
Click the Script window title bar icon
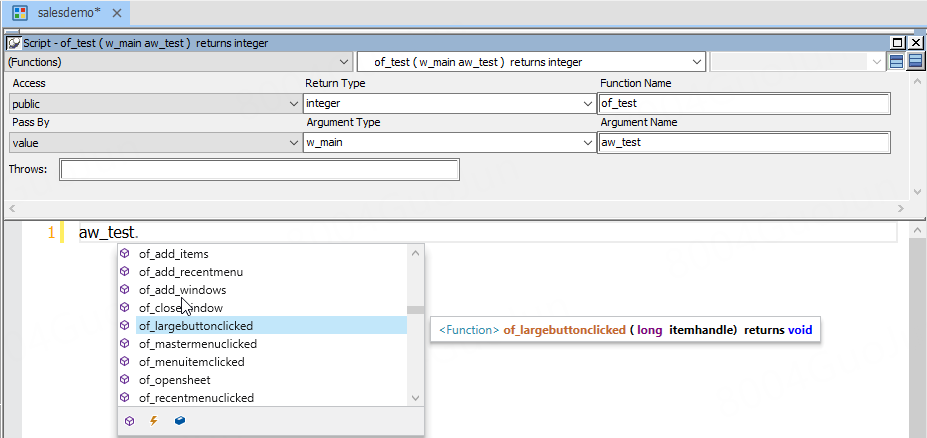pos(13,44)
